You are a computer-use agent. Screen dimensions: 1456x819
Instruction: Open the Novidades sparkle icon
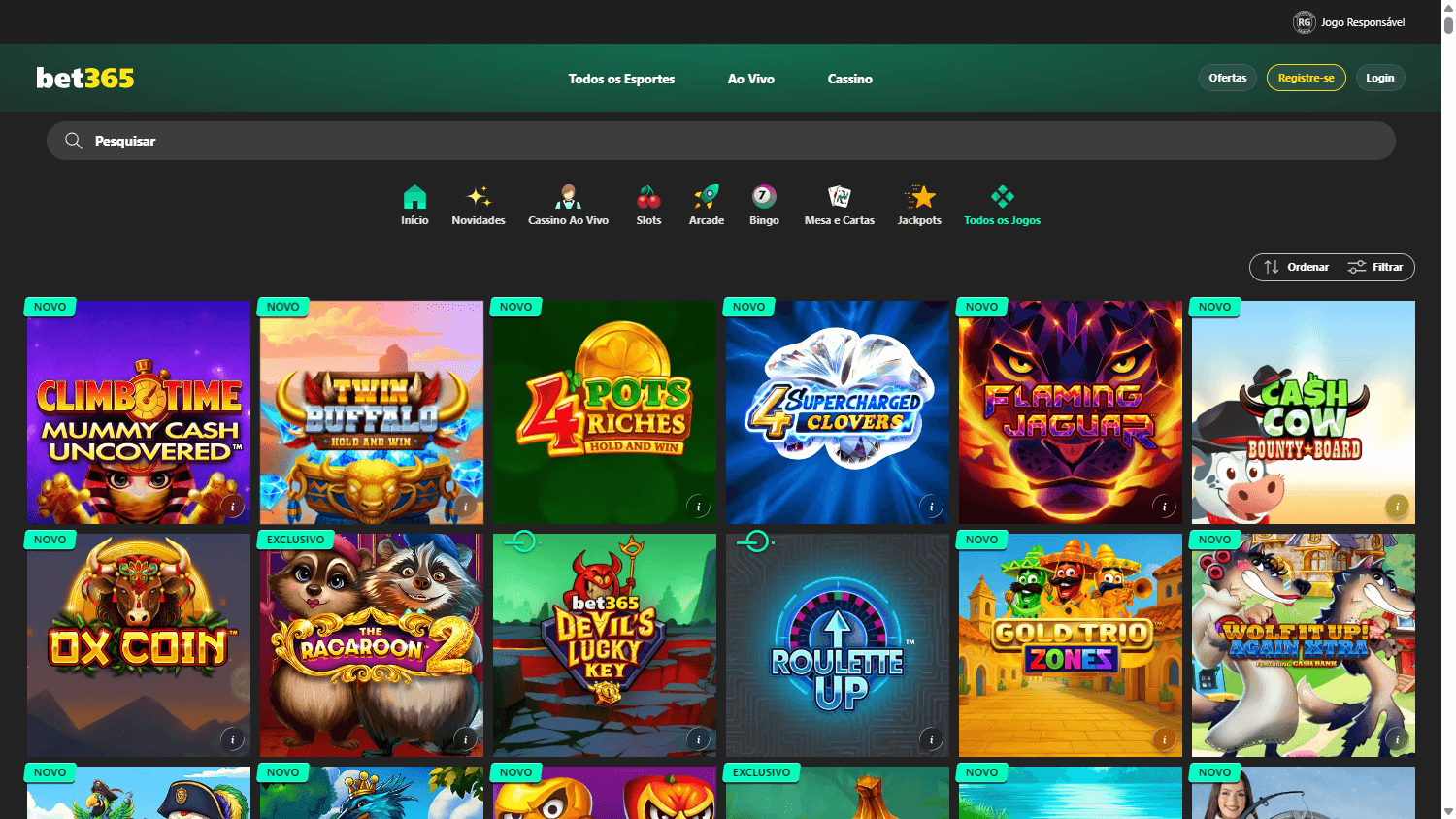pyautogui.click(x=479, y=197)
